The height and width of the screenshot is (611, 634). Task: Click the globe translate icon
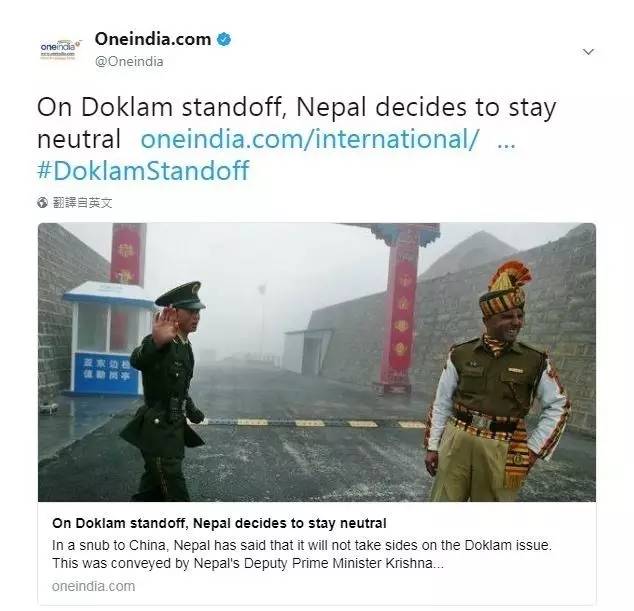[42, 202]
